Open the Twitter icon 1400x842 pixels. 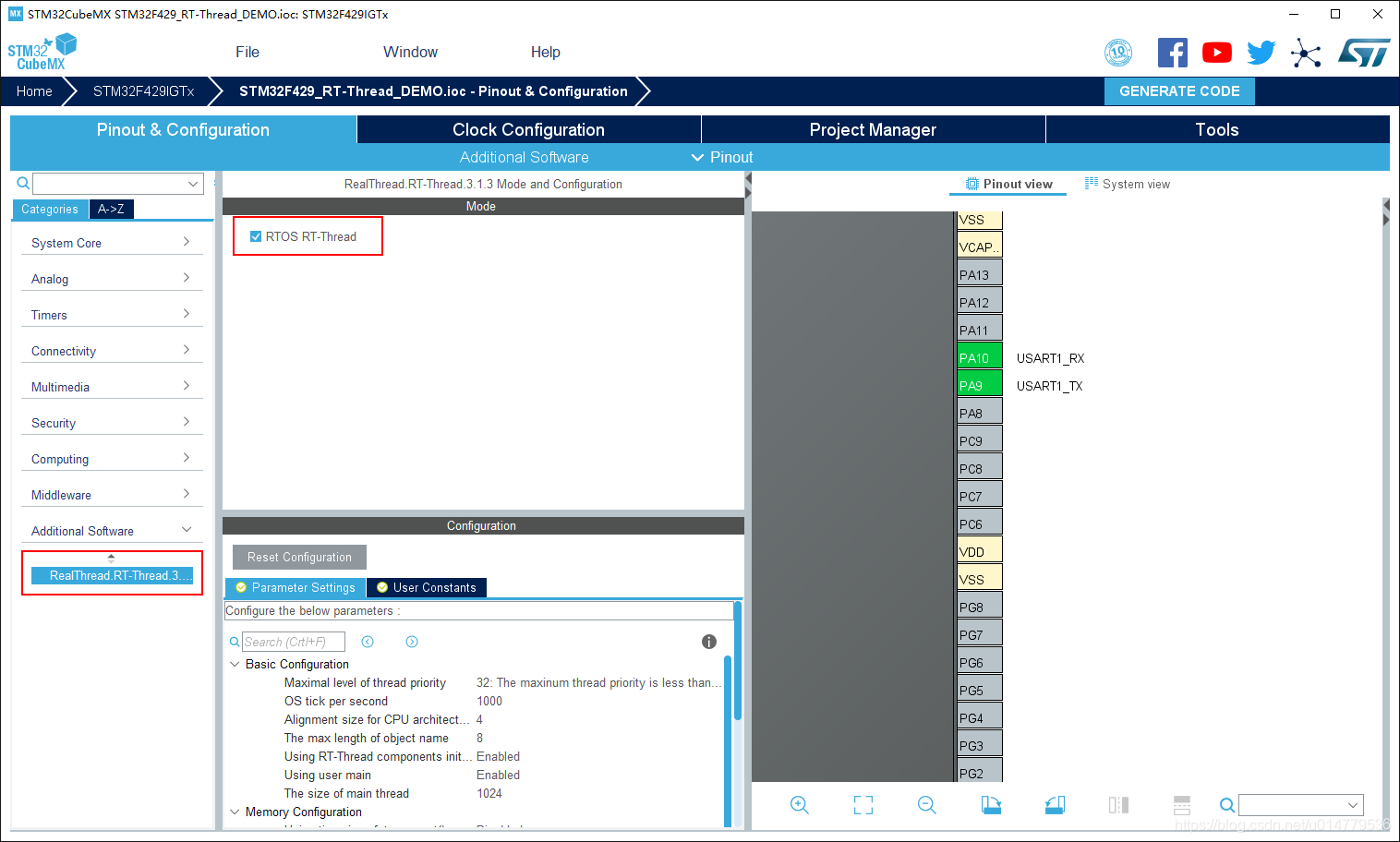(x=1261, y=53)
